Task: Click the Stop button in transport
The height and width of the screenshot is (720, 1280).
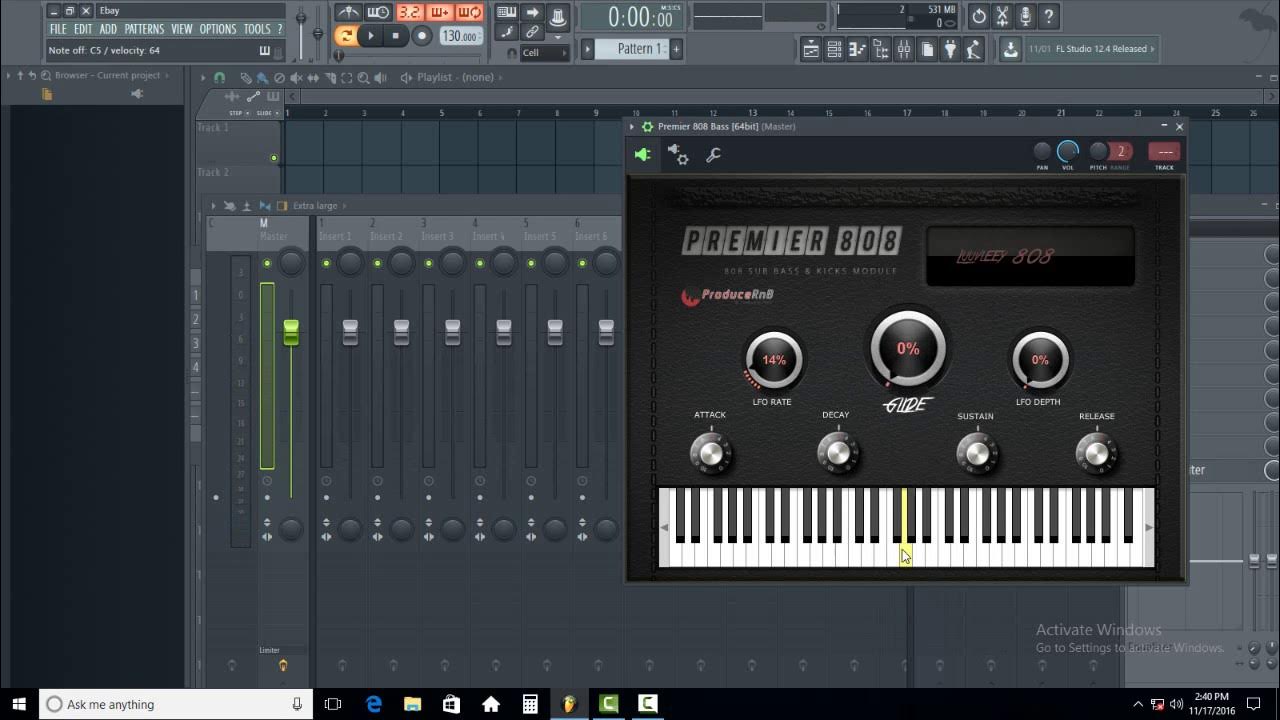Action: coord(396,36)
